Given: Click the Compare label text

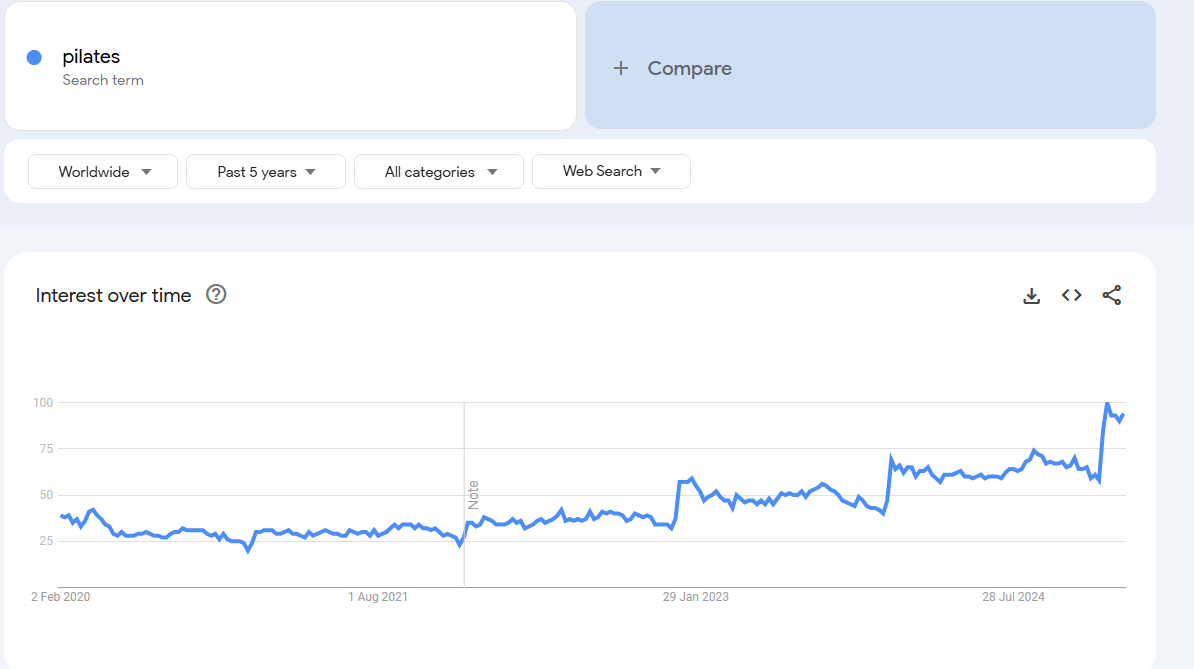Looking at the screenshot, I should (x=689, y=68).
